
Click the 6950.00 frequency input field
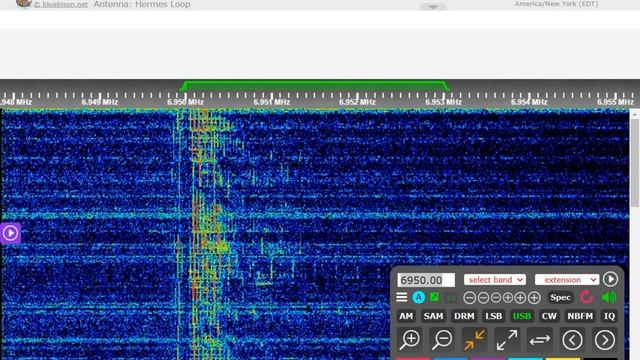(x=426, y=280)
